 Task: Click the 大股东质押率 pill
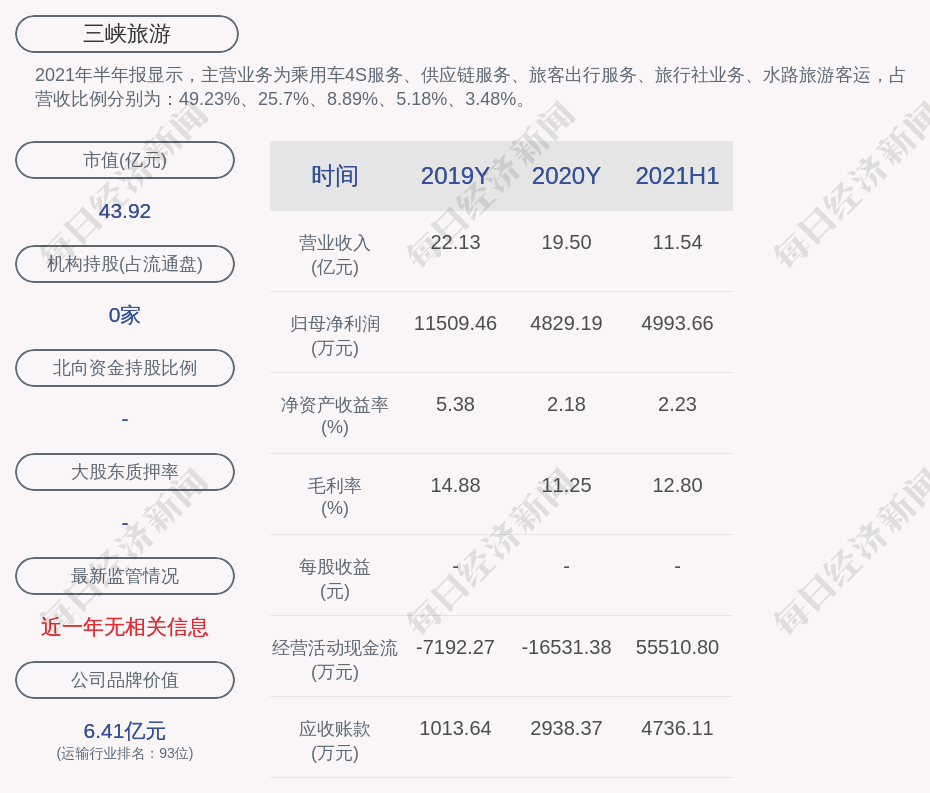[125, 472]
